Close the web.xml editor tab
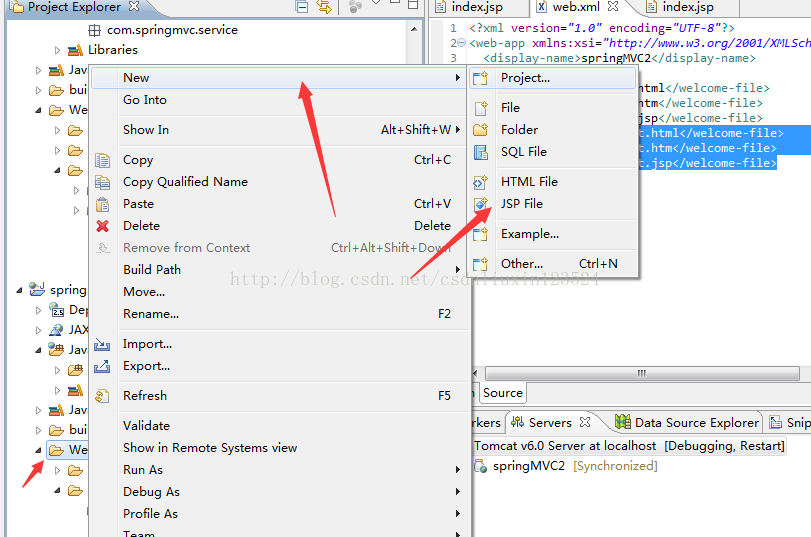 613,6
